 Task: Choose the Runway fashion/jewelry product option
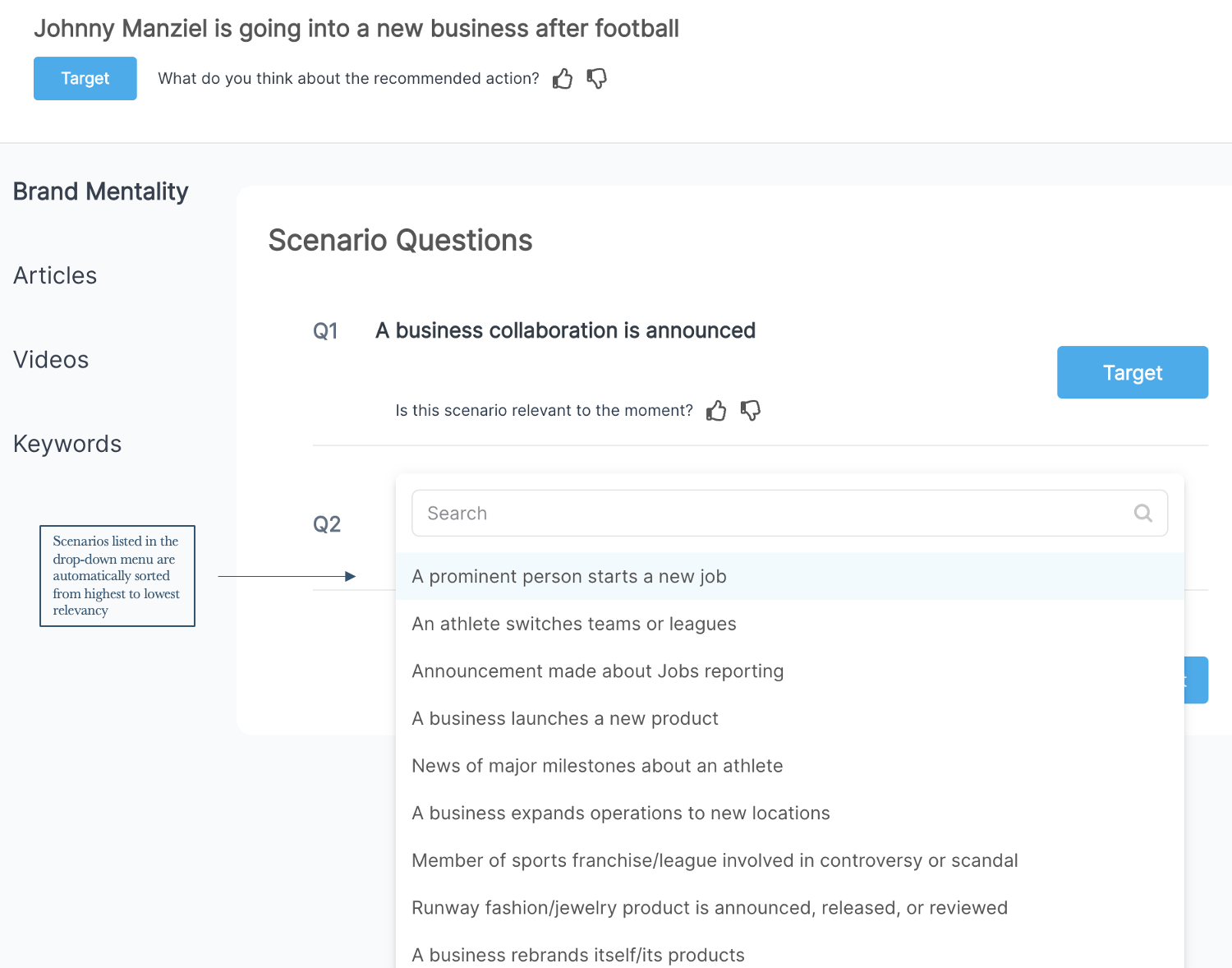click(x=710, y=908)
